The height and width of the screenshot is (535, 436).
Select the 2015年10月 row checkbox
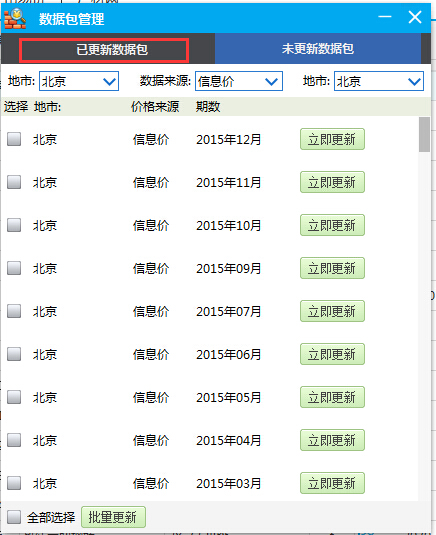point(14,225)
